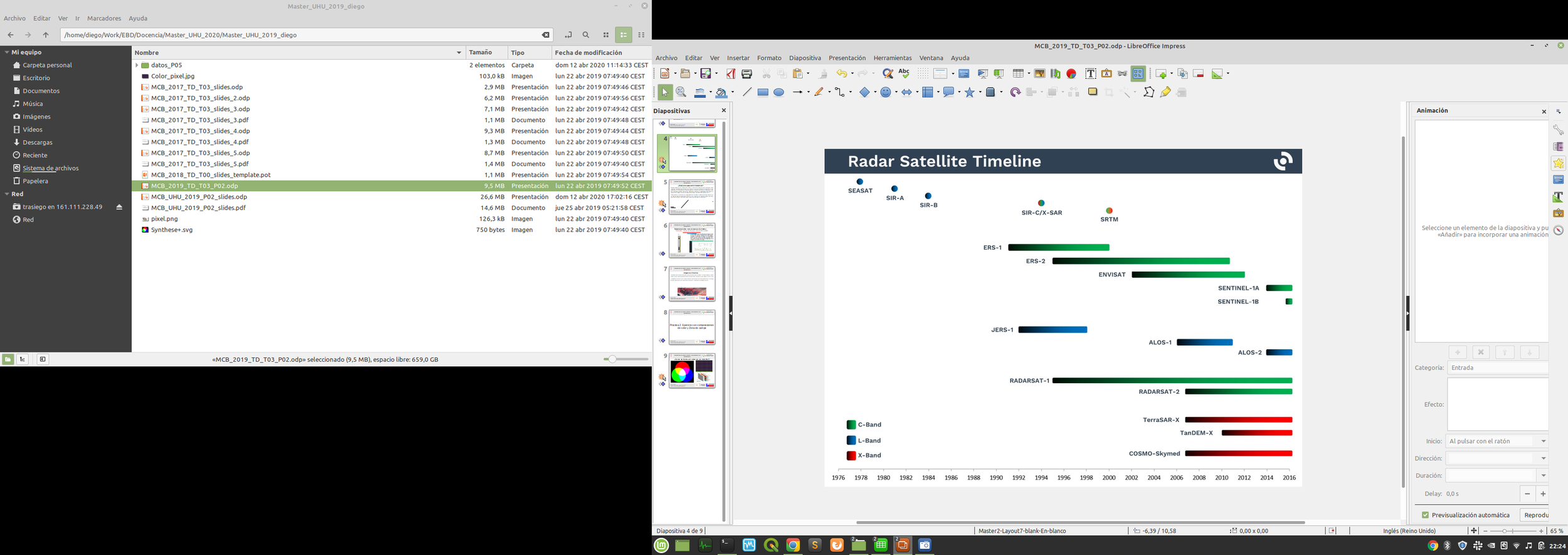Open Find & Replace icon

point(887,74)
